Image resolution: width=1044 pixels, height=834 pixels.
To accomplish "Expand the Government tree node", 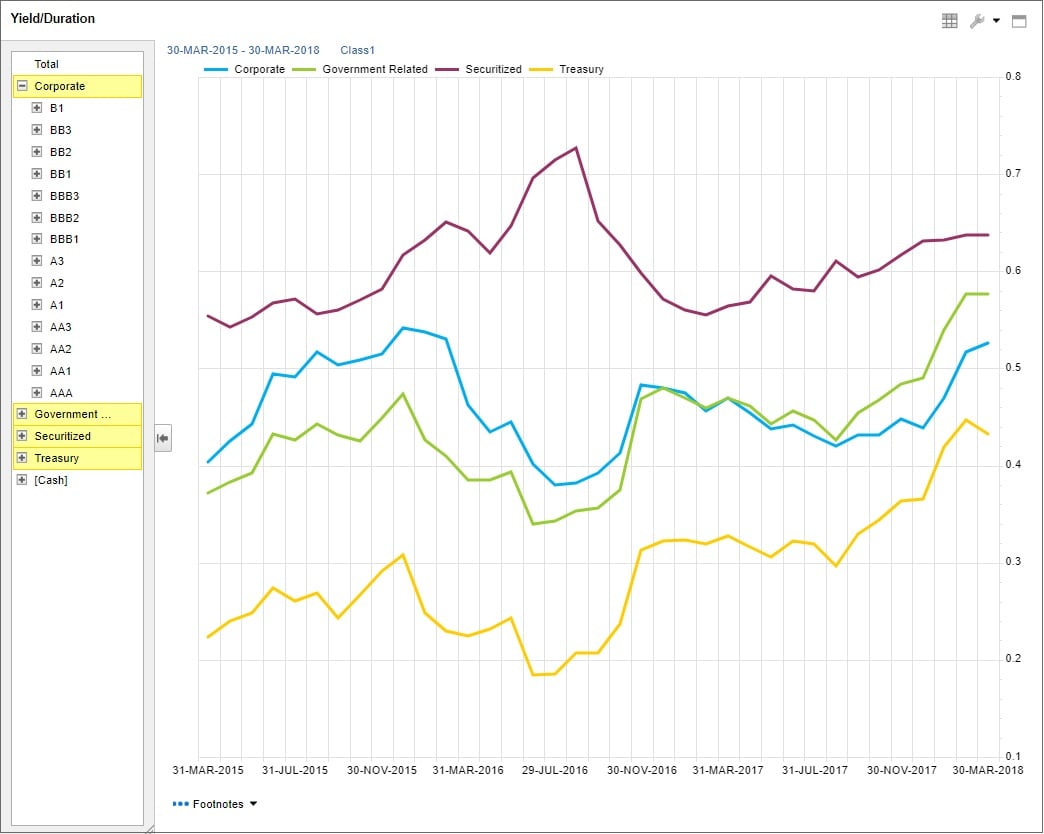I will click(x=22, y=415).
